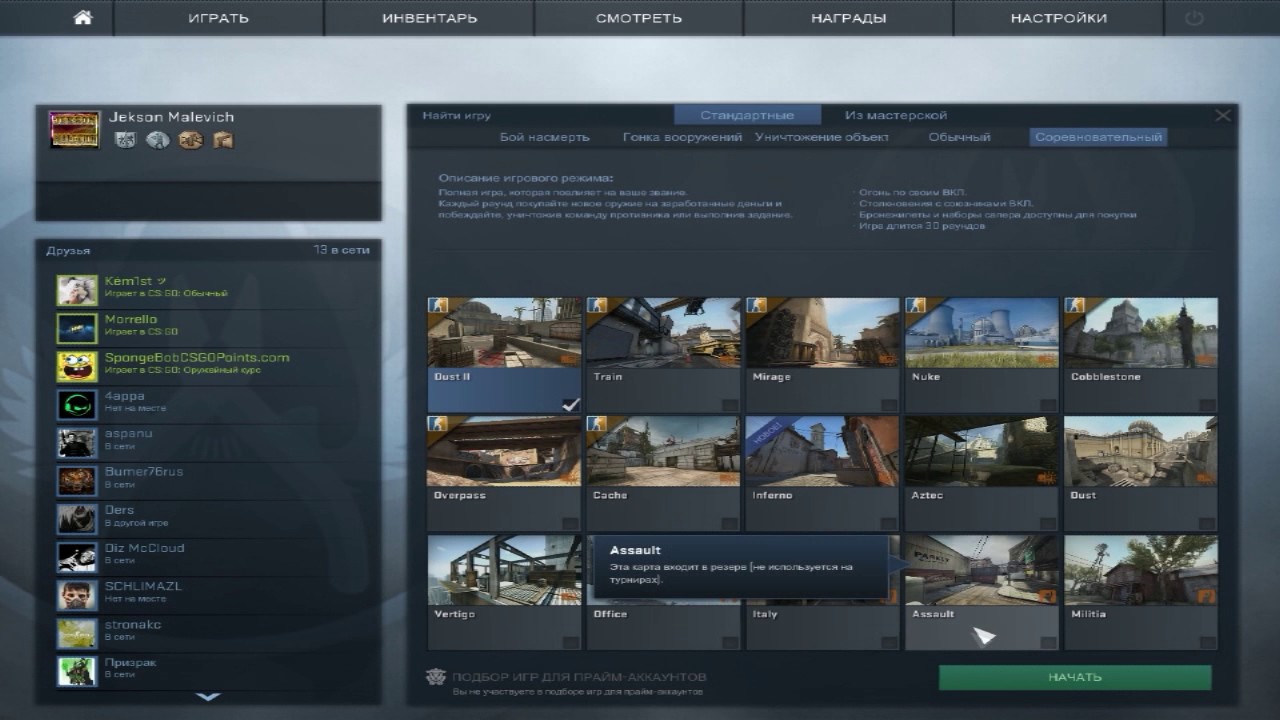Click the Prime matchmaking shield icon

[435, 677]
